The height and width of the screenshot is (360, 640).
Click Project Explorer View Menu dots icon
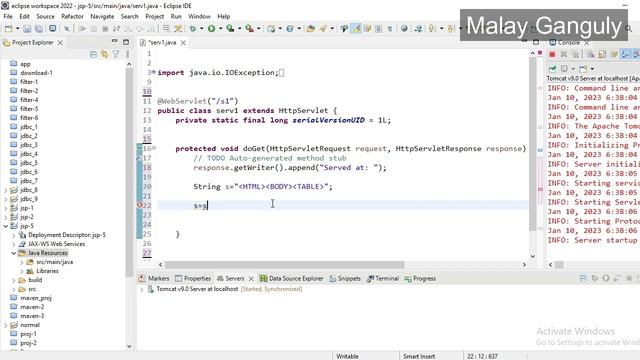pyautogui.click(x=127, y=54)
